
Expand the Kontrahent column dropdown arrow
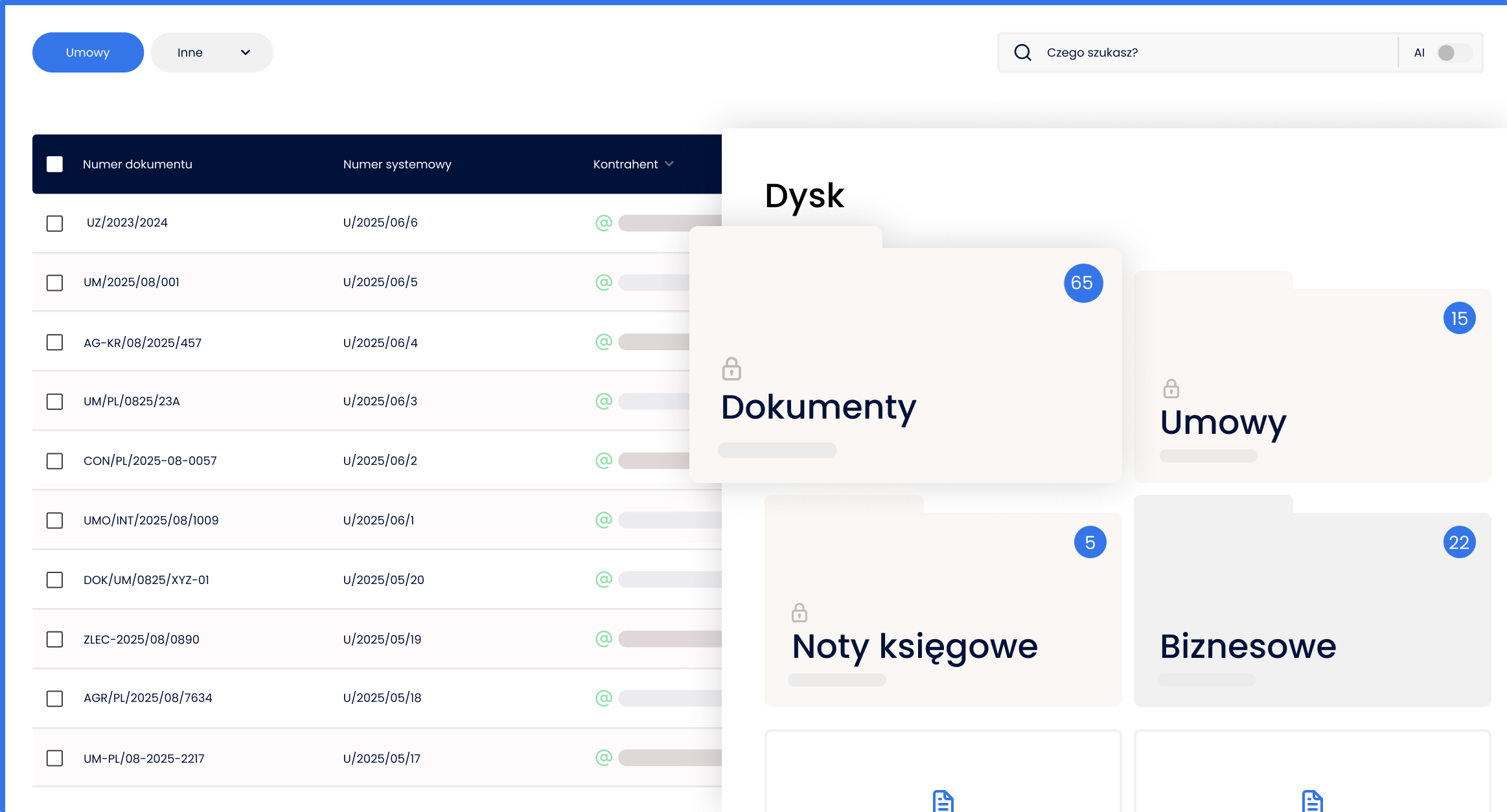pyautogui.click(x=669, y=164)
